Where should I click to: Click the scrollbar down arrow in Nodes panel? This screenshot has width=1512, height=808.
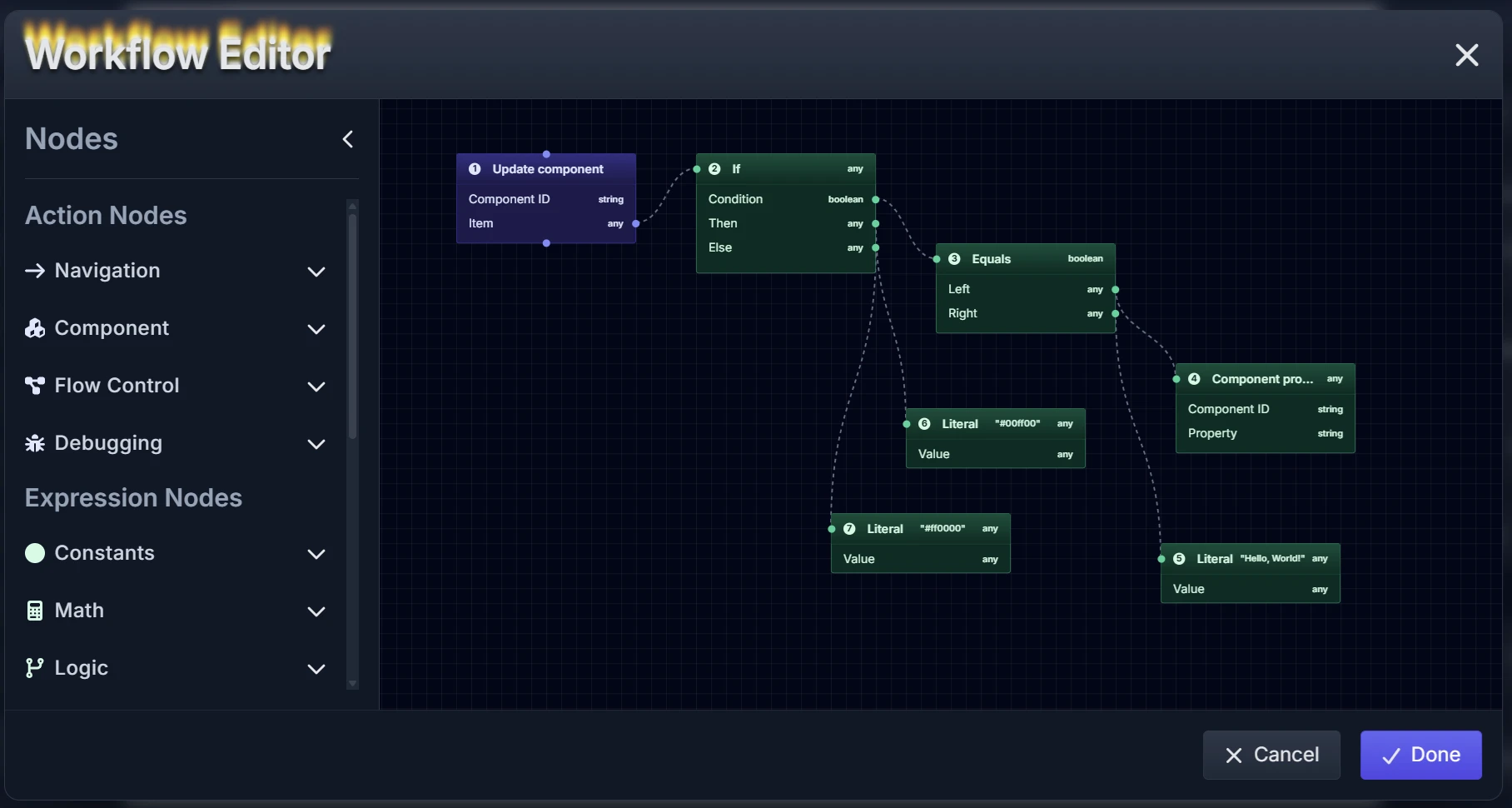[x=353, y=683]
